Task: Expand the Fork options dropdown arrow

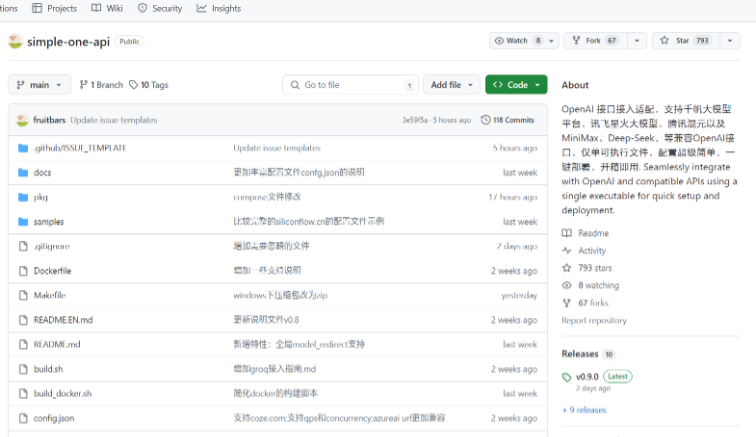Action: point(637,41)
